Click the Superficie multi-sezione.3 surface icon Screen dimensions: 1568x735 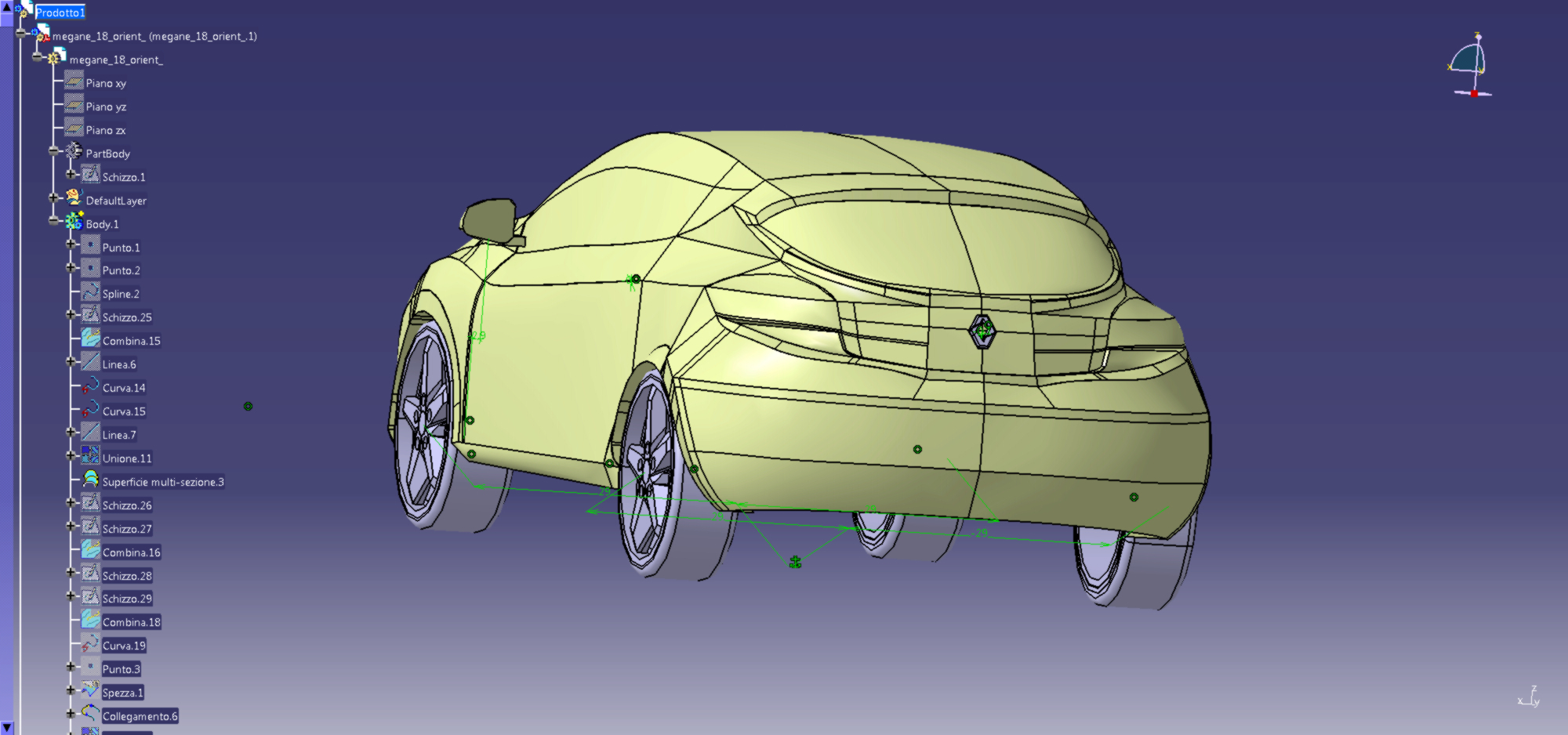pos(91,480)
